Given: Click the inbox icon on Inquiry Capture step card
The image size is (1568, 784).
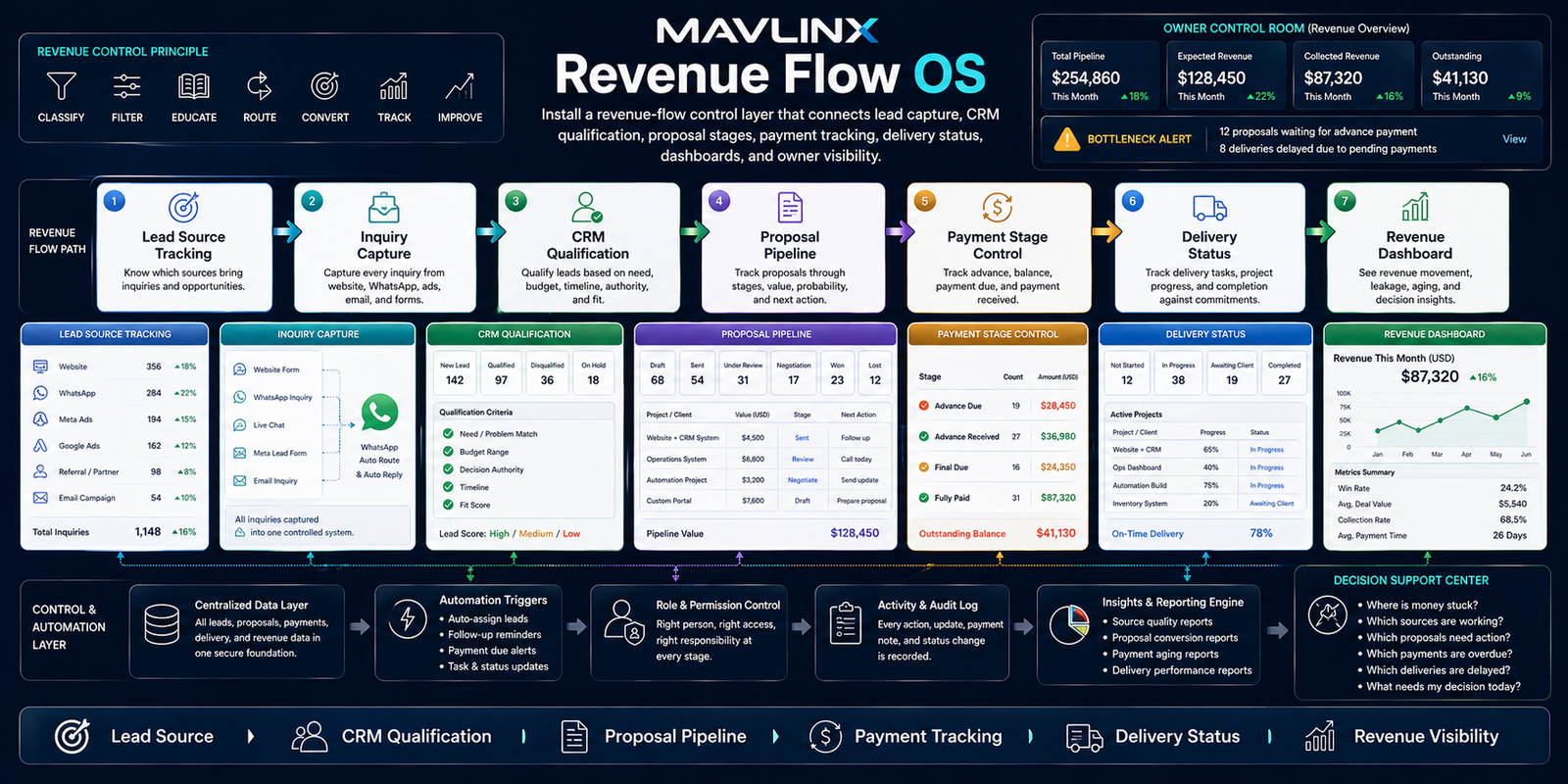Looking at the screenshot, I should point(383,208).
